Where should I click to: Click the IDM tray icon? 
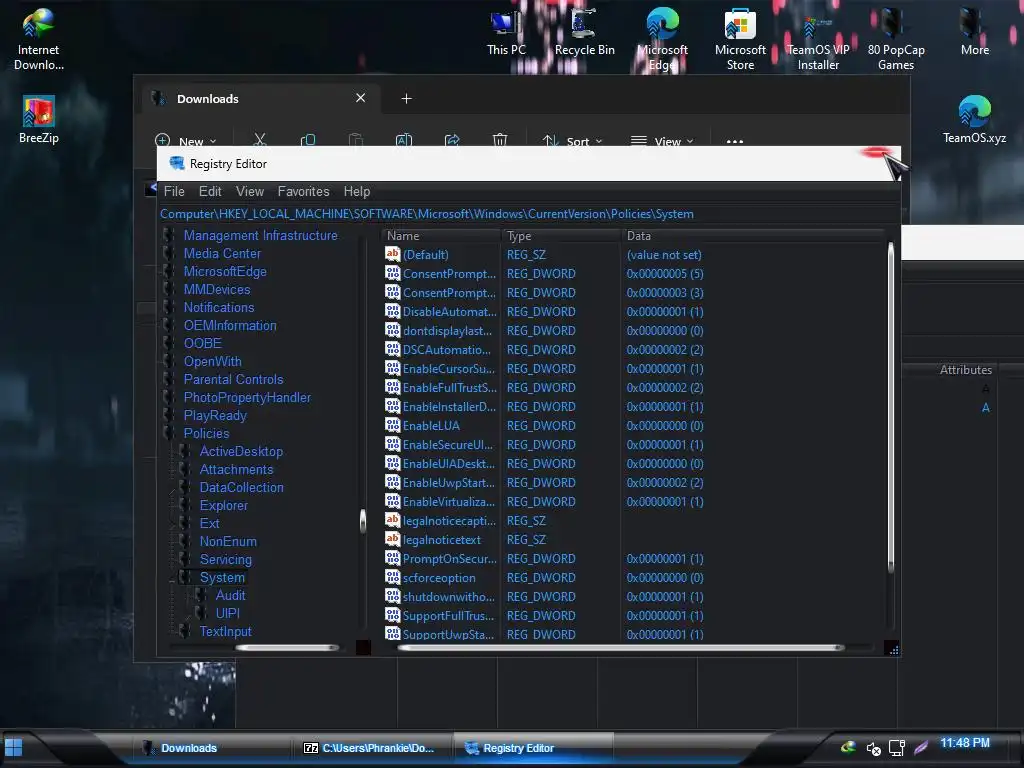click(x=848, y=747)
